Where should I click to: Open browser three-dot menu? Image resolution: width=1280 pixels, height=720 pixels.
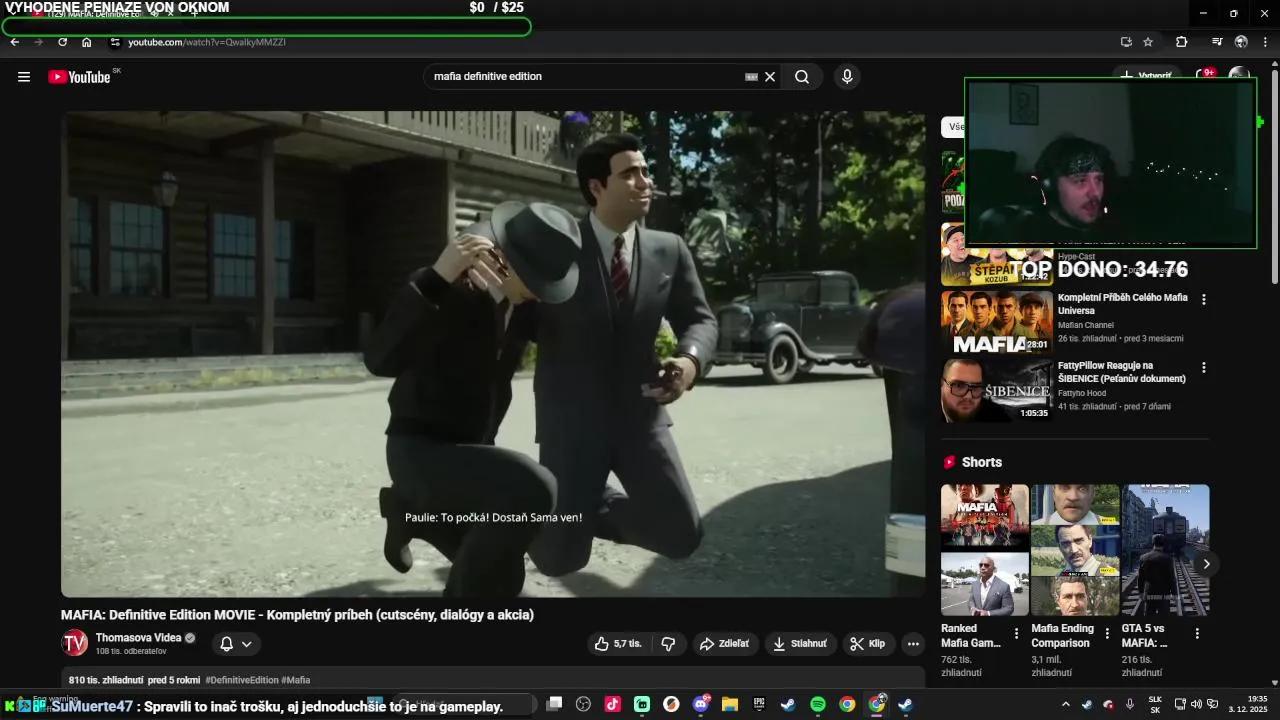pos(1265,42)
